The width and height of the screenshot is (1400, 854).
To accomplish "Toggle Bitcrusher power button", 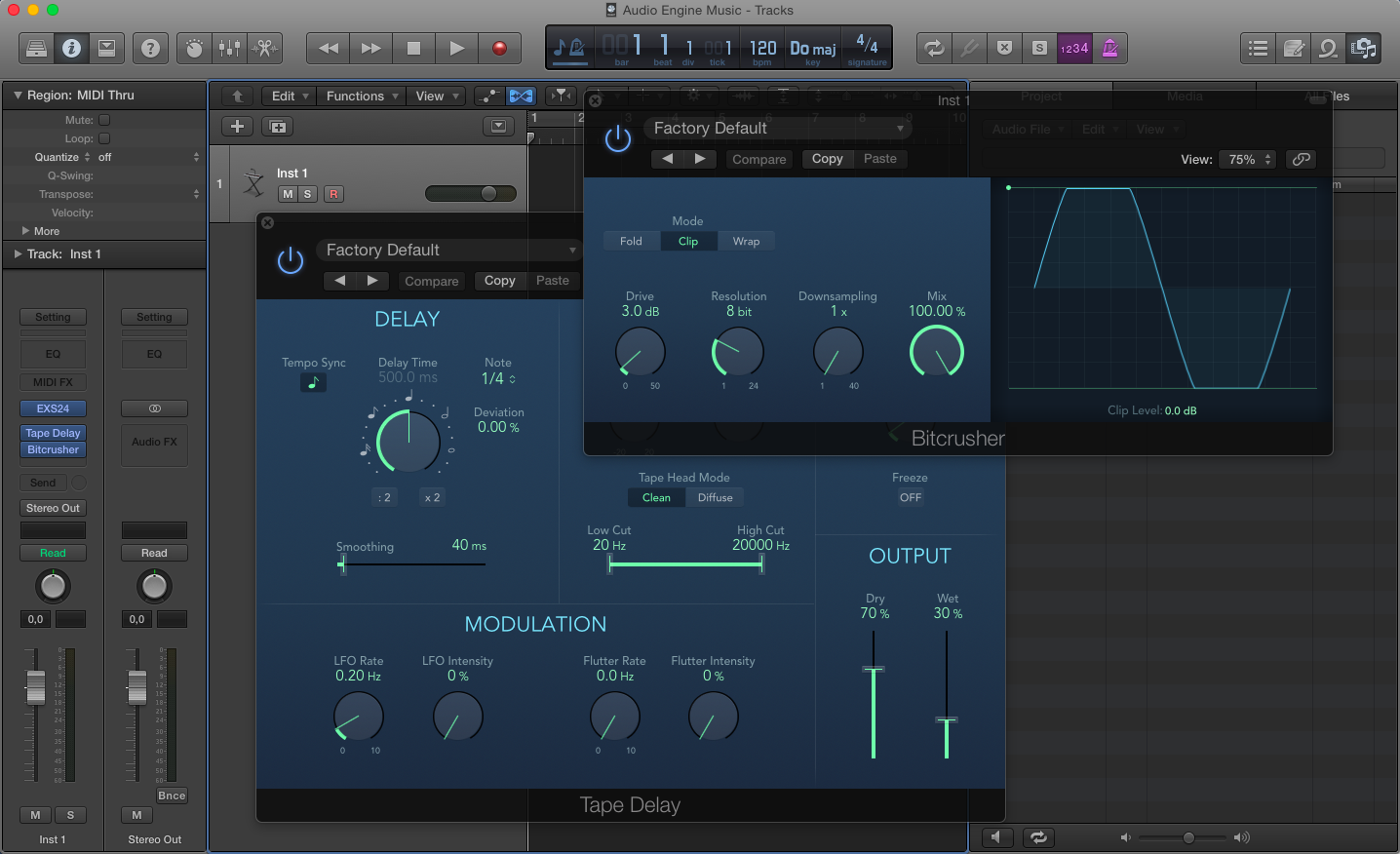I will (x=618, y=138).
